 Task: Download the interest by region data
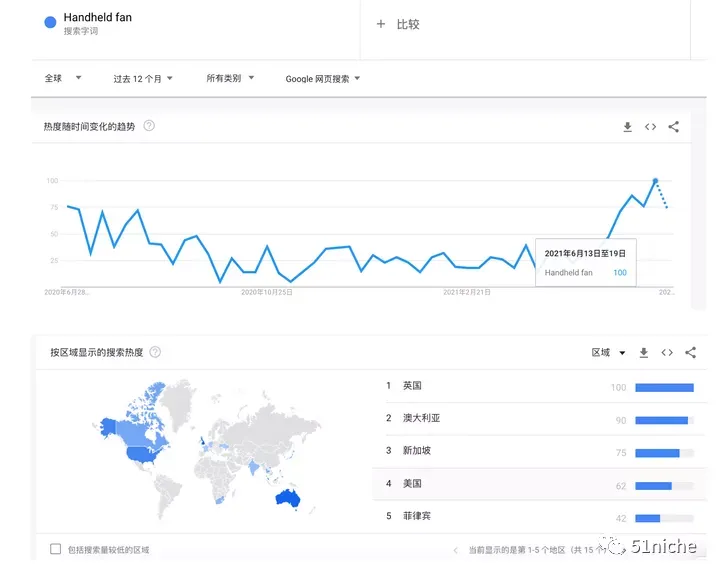(x=644, y=353)
